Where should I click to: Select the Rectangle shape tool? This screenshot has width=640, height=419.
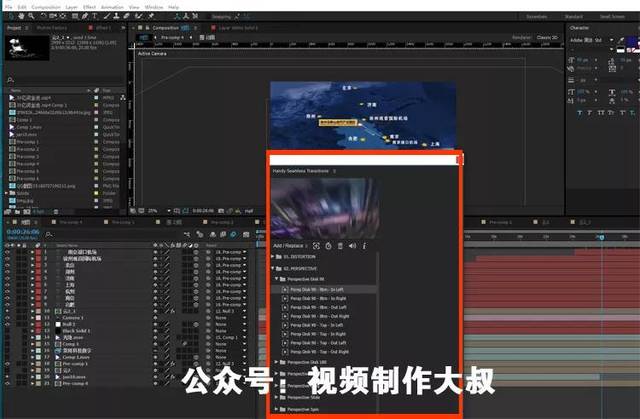coord(75,16)
